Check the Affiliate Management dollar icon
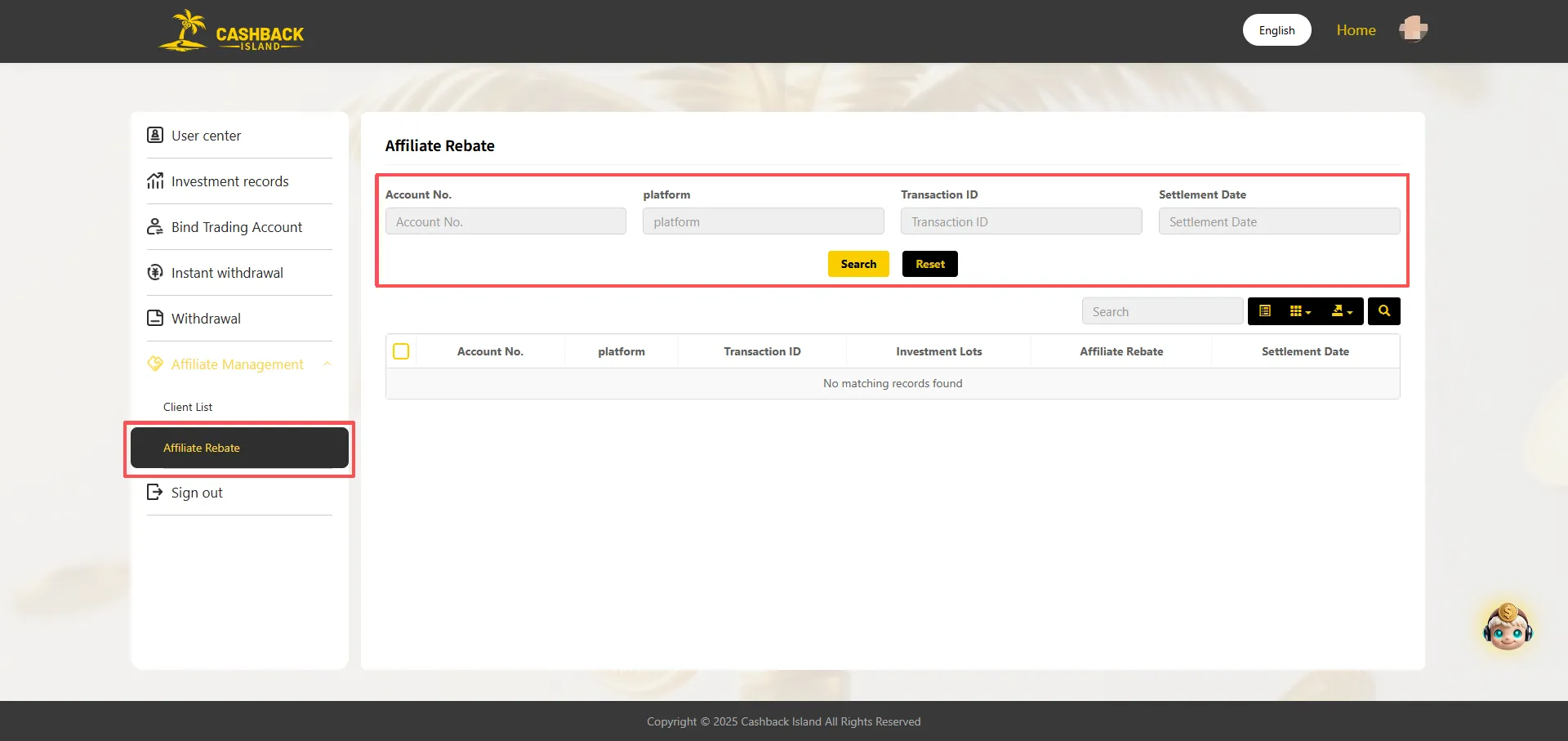Image resolution: width=1568 pixels, height=741 pixels. point(155,364)
